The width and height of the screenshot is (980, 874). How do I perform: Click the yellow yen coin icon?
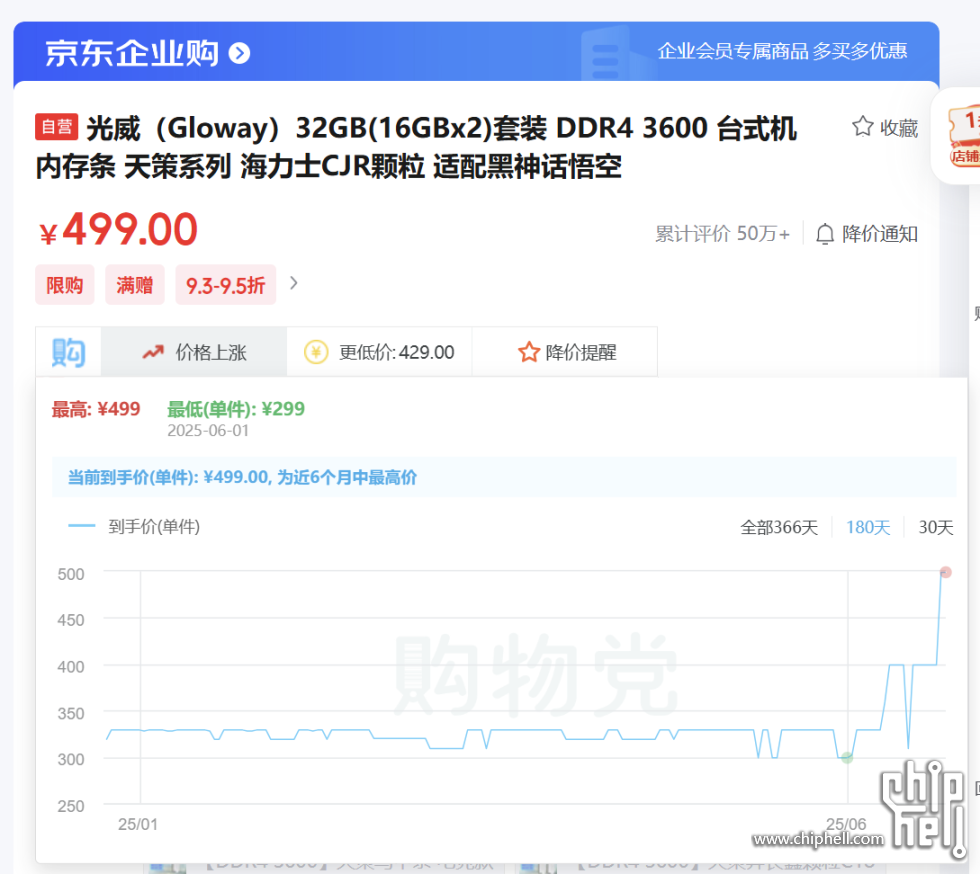point(316,352)
